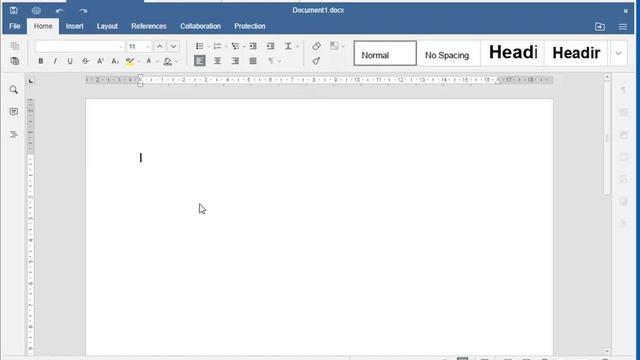Toggle strikethrough formatting

[x=85, y=61]
